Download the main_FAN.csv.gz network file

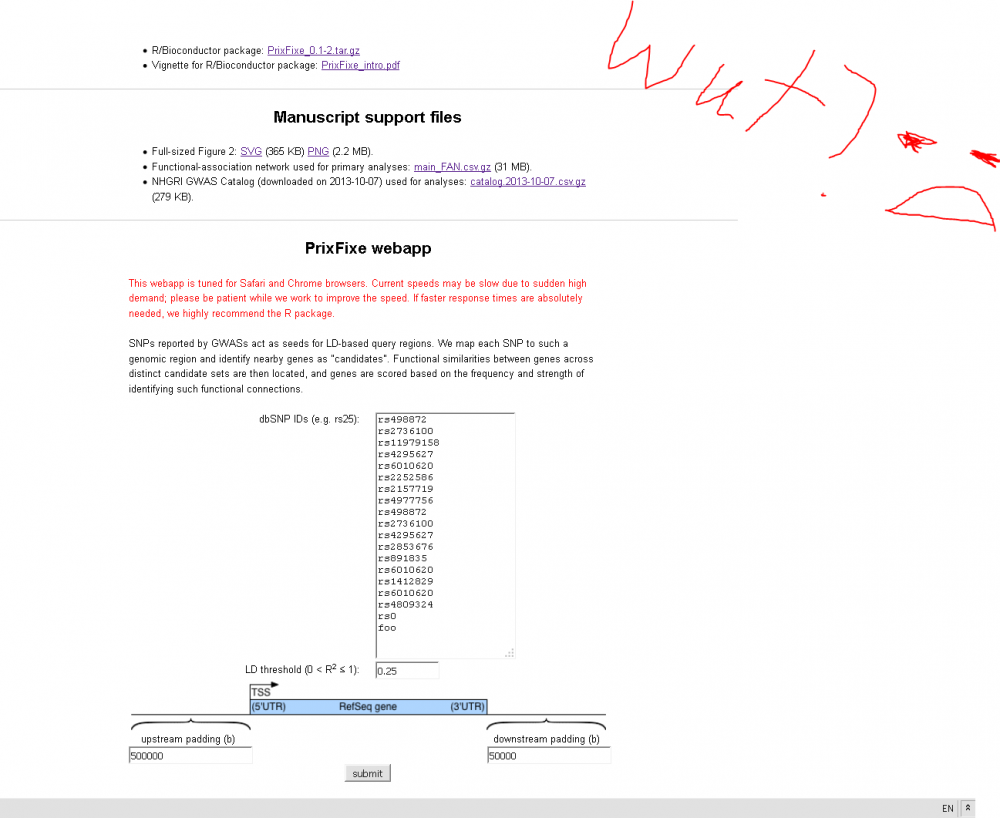pyautogui.click(x=452, y=167)
